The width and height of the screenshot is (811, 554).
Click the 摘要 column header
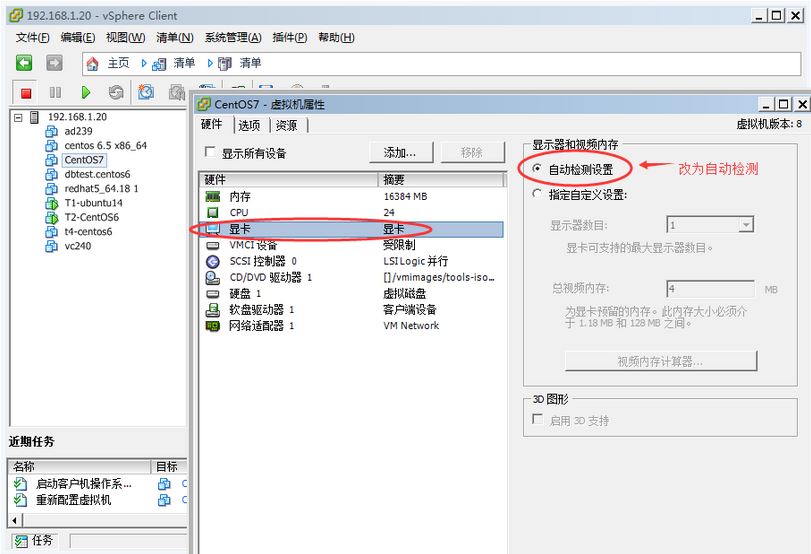click(441, 179)
